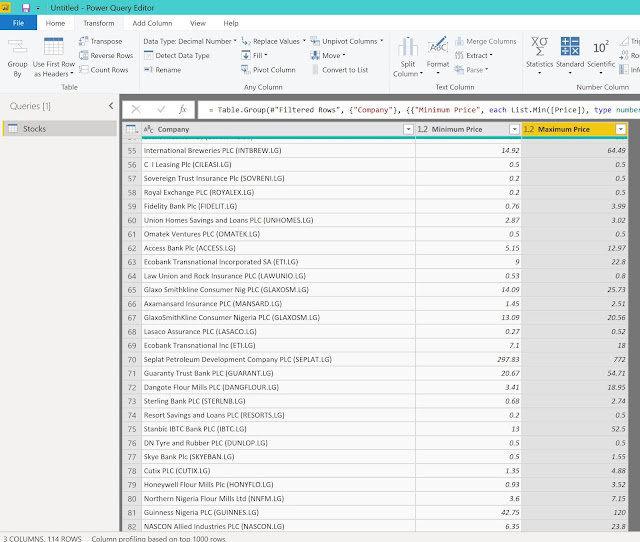Click the table corner menu icon
This screenshot has height=542, width=640.
pos(132,129)
